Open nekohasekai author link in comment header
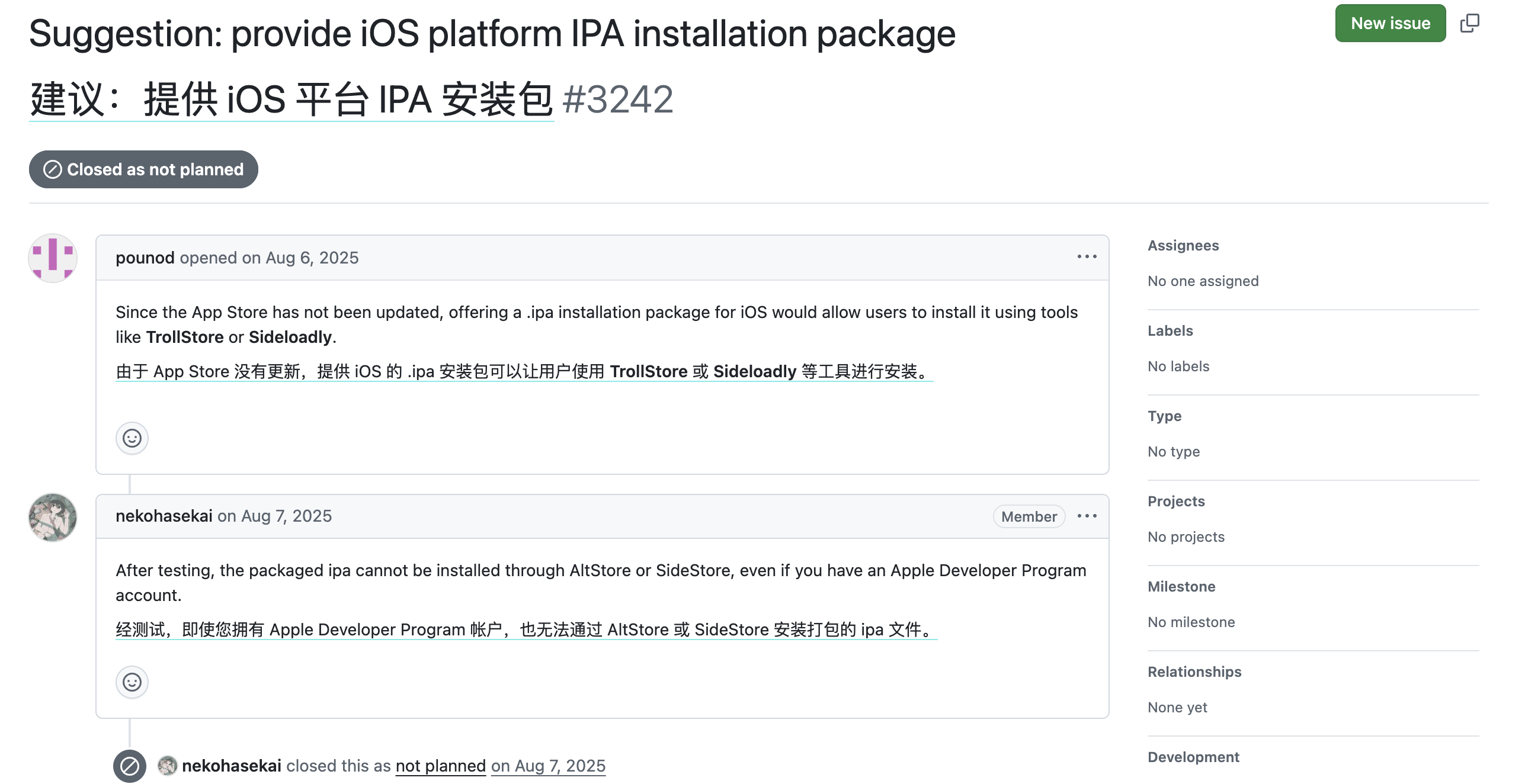This screenshot has height=784, width=1525. coord(164,516)
